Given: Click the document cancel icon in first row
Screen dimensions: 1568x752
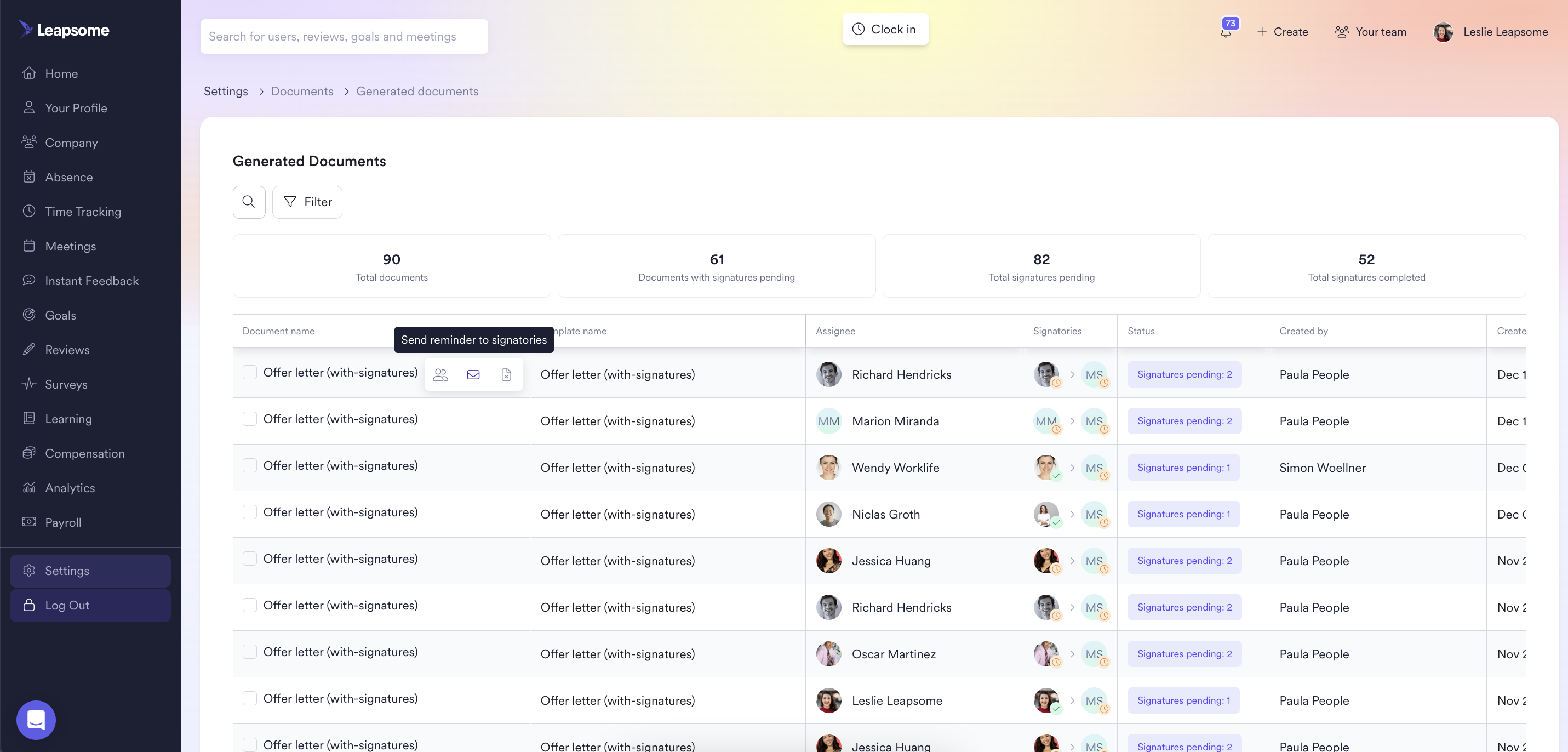Looking at the screenshot, I should [506, 374].
